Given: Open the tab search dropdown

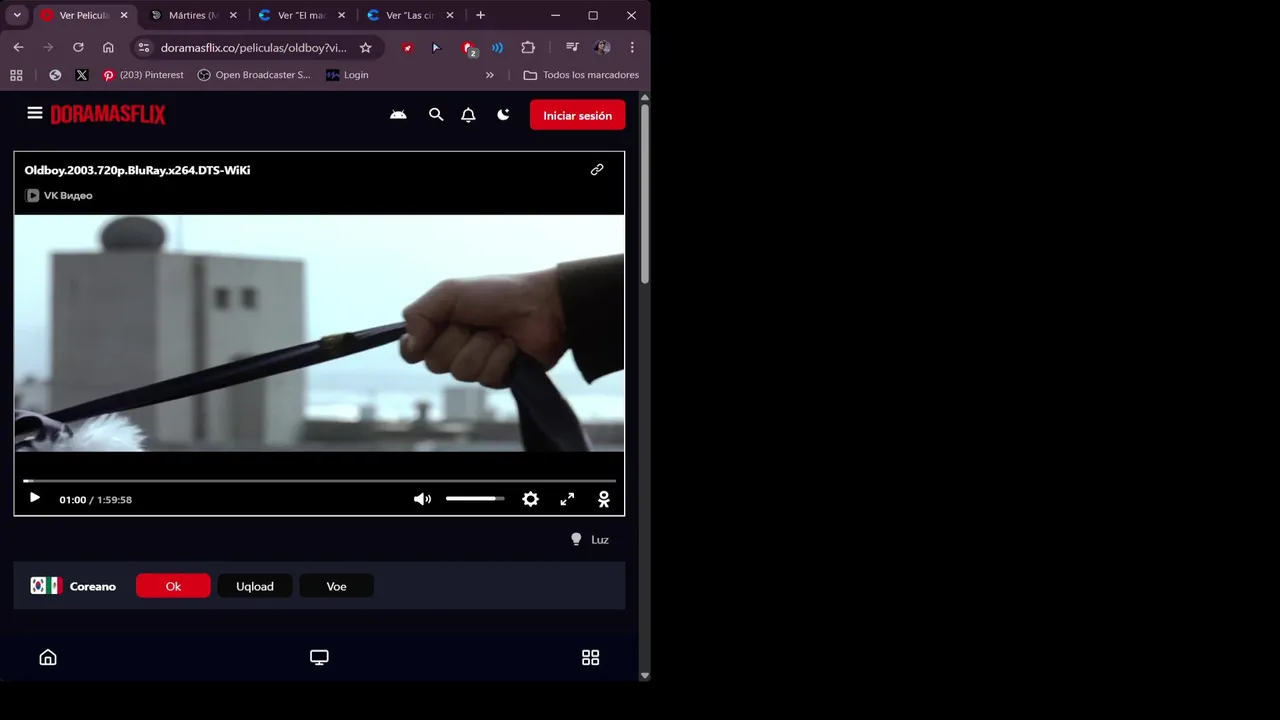Looking at the screenshot, I should [x=17, y=15].
